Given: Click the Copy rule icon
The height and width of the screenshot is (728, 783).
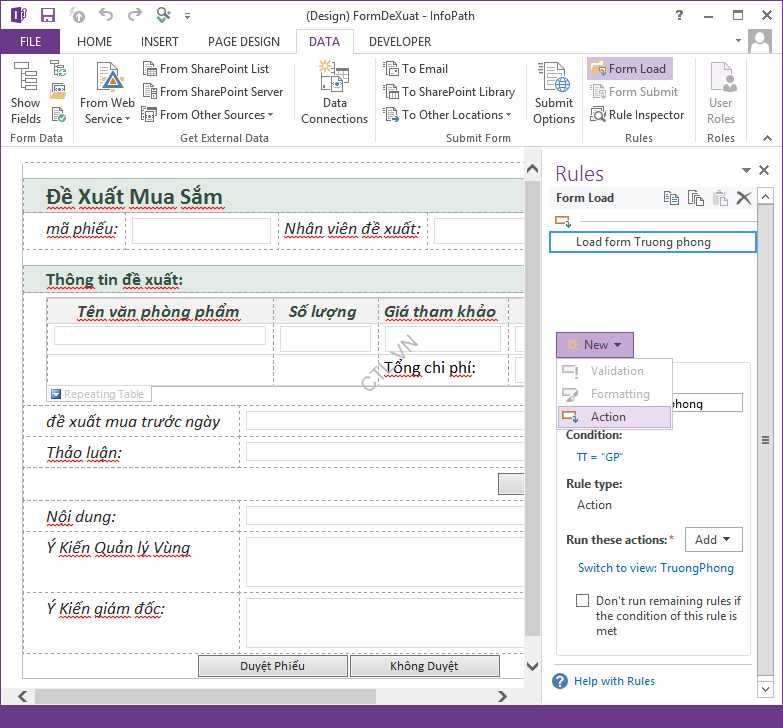Looking at the screenshot, I should tap(672, 198).
